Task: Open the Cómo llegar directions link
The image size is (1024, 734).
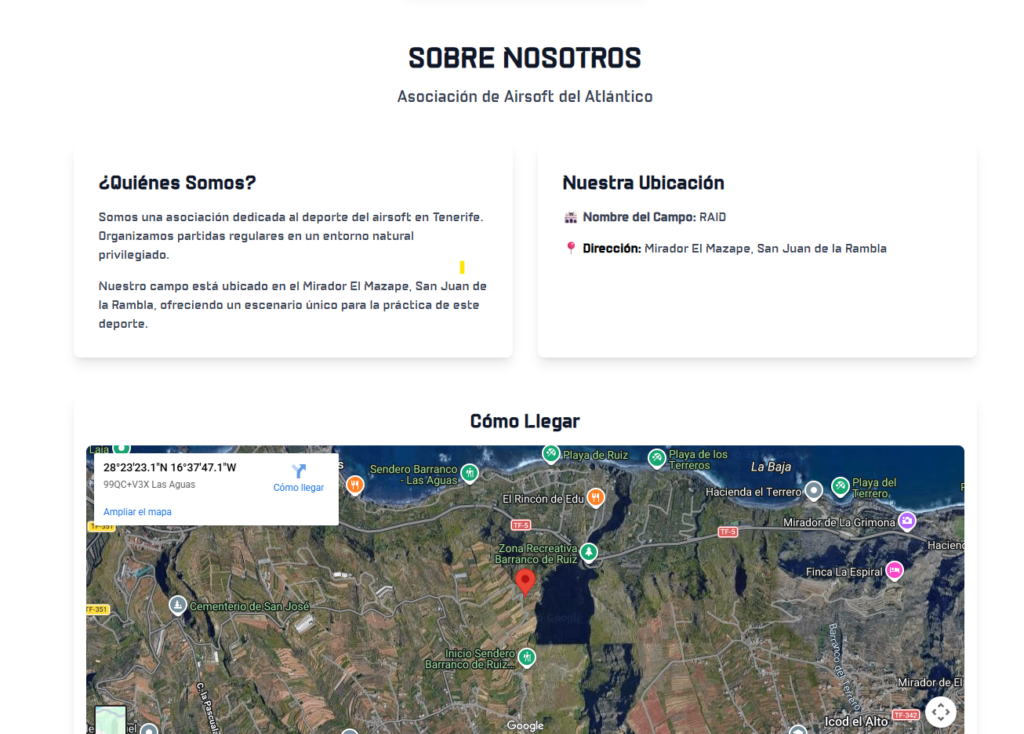Action: pos(298,477)
